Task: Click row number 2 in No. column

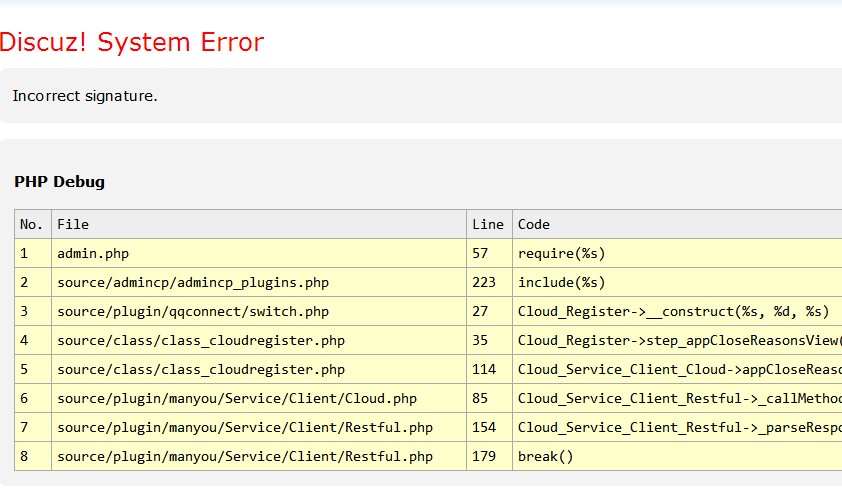Action: [x=33, y=282]
